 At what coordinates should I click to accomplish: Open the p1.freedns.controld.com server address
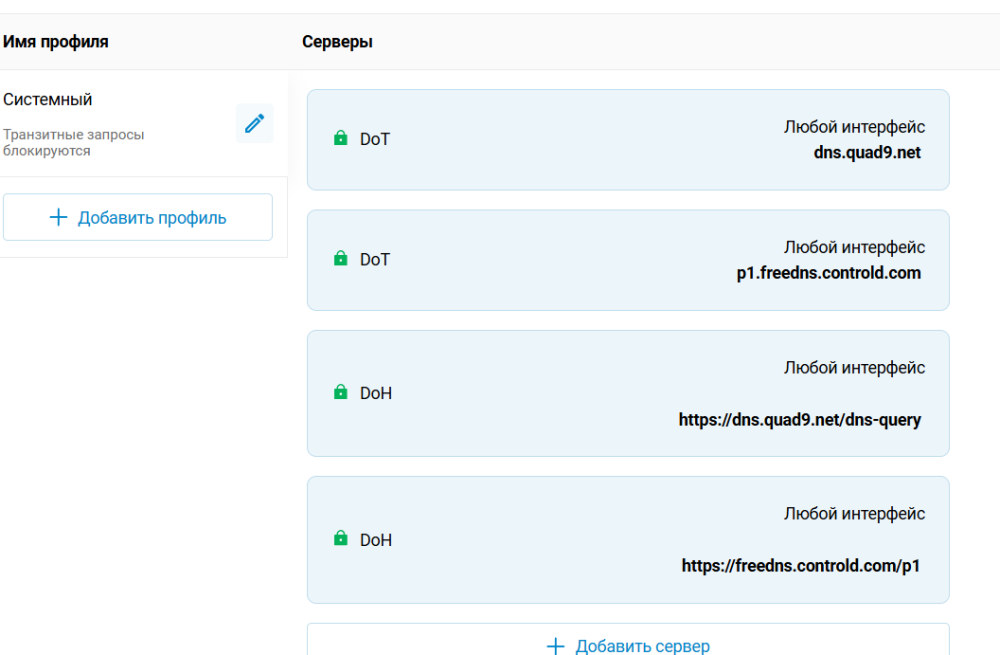pyautogui.click(x=828, y=273)
